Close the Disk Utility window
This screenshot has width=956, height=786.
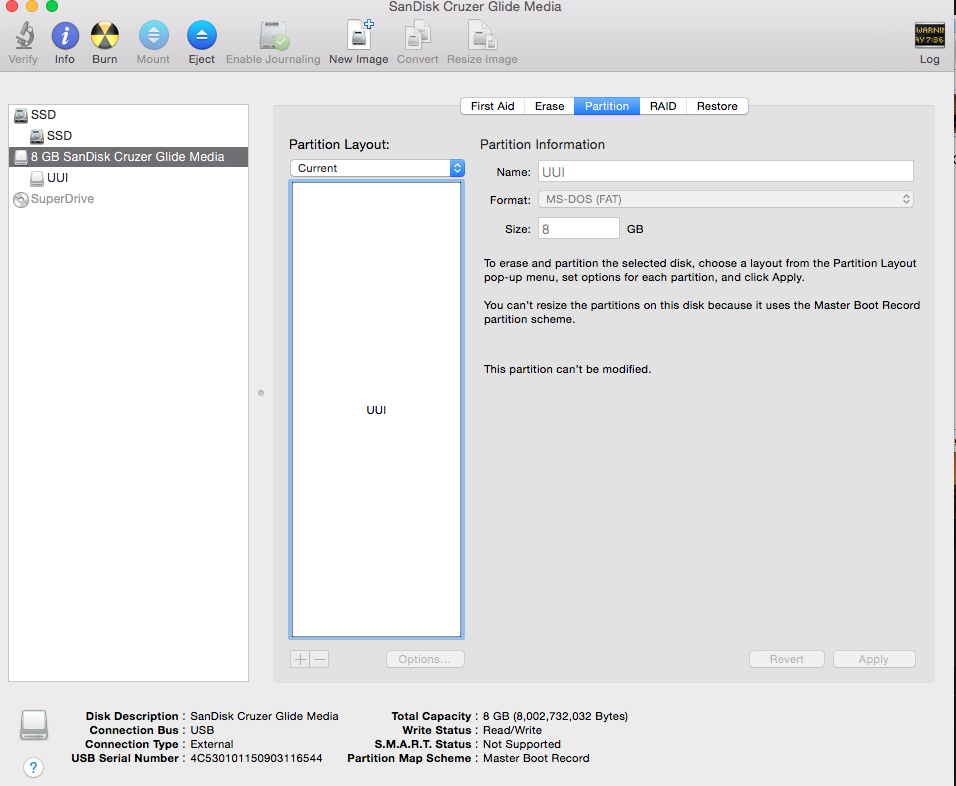coord(12,6)
